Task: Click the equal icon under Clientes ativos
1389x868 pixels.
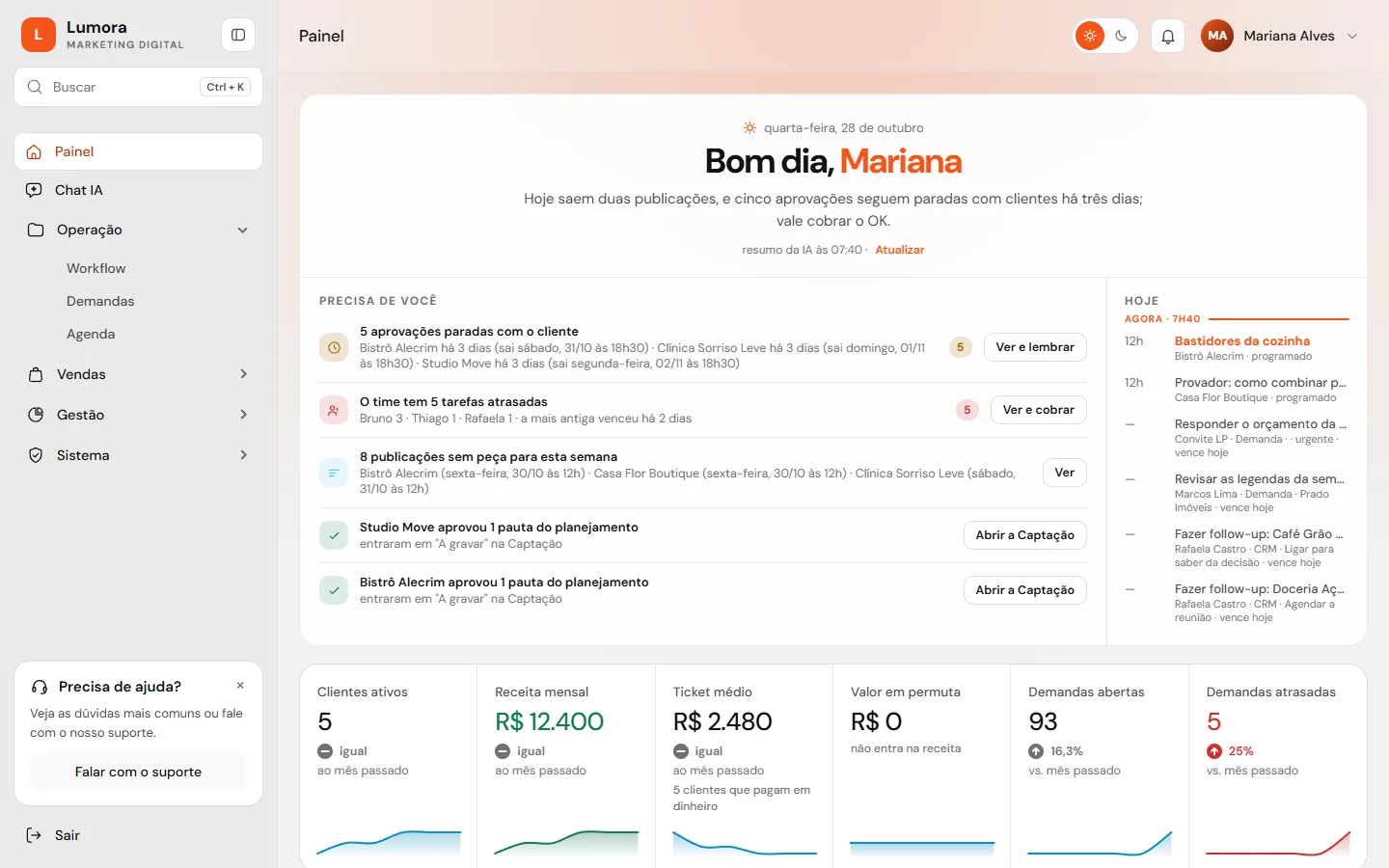Action: point(325,751)
